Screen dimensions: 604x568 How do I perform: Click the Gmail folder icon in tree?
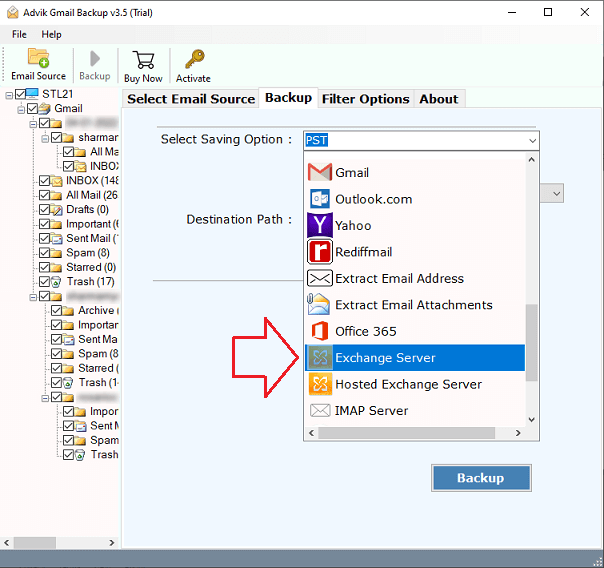tap(45, 108)
